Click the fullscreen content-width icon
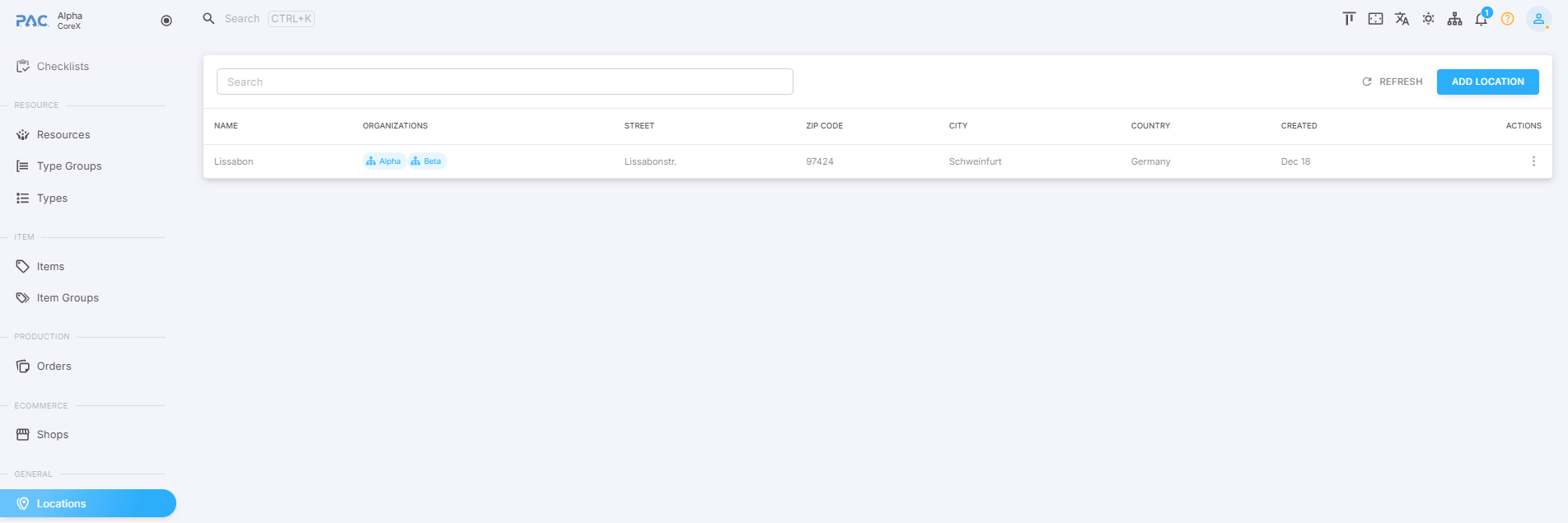Image resolution: width=1568 pixels, height=523 pixels. point(1375,19)
